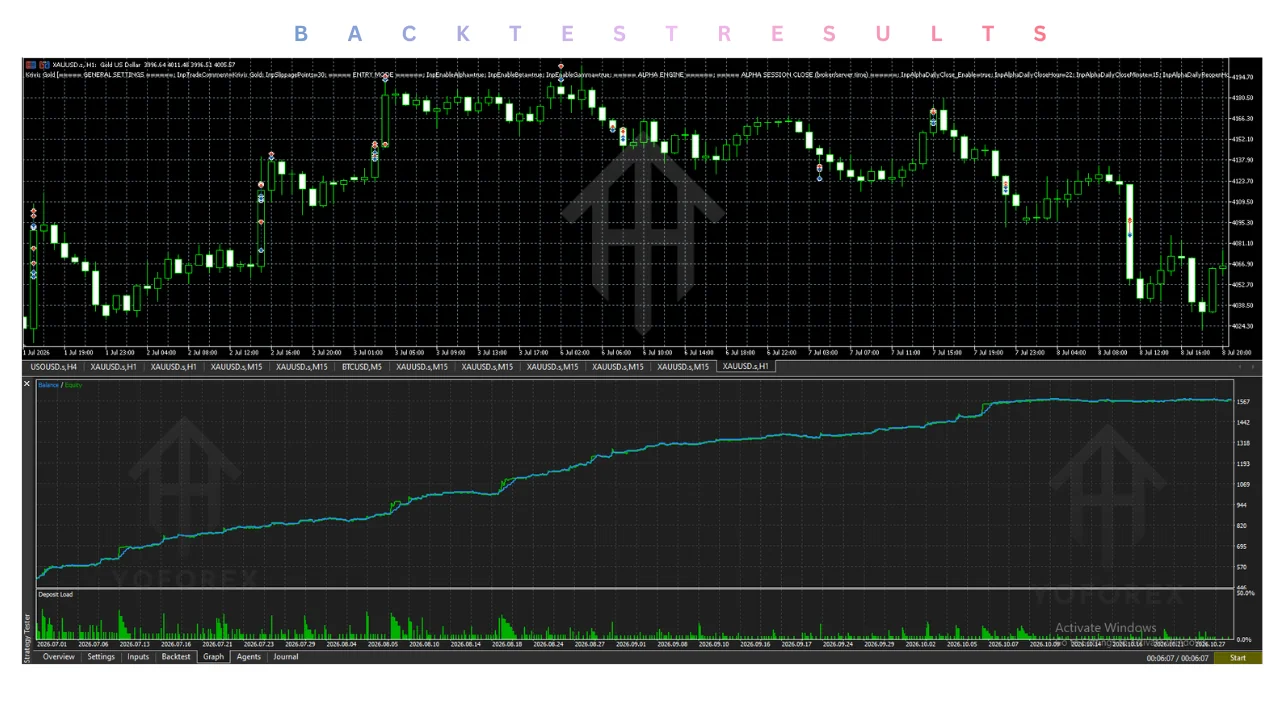1280x720 pixels.
Task: Click the Krivis Gold expert parameters text line
Action: [x=627, y=75]
